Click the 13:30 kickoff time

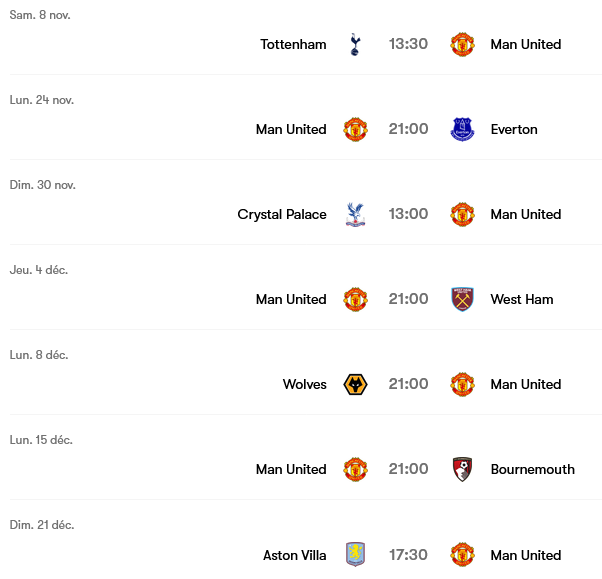[408, 44]
